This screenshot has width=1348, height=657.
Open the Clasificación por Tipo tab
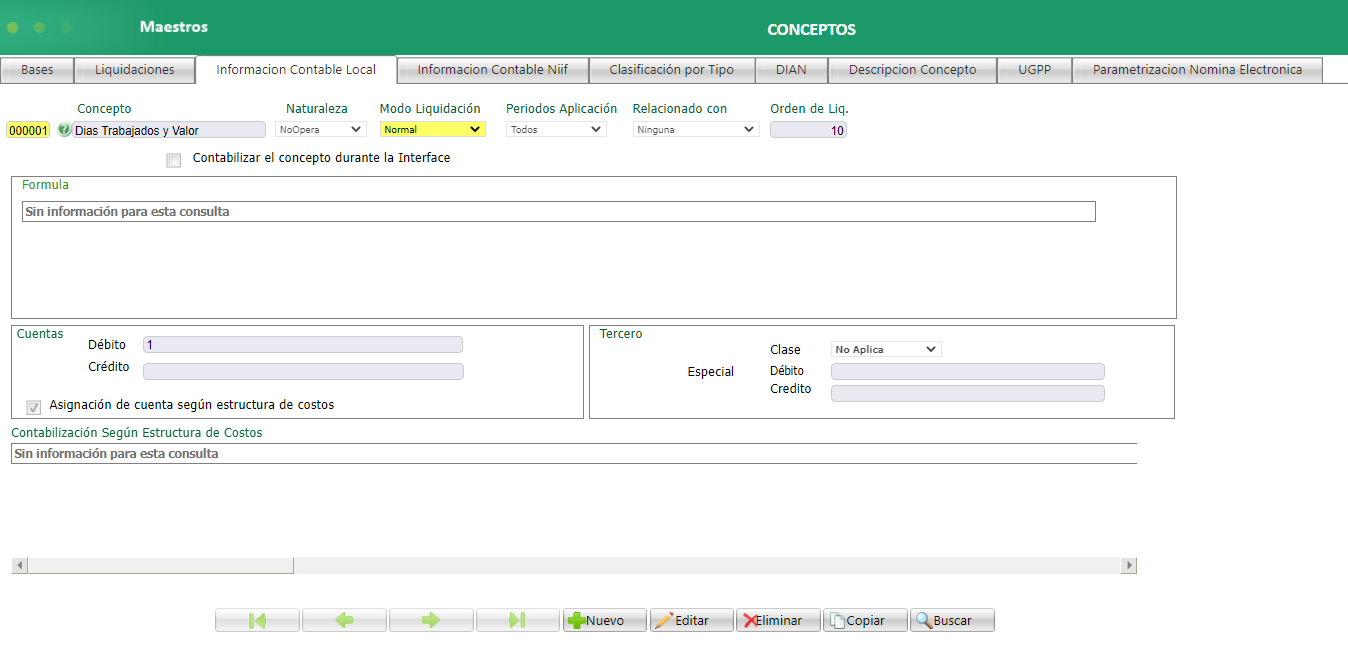(x=672, y=70)
